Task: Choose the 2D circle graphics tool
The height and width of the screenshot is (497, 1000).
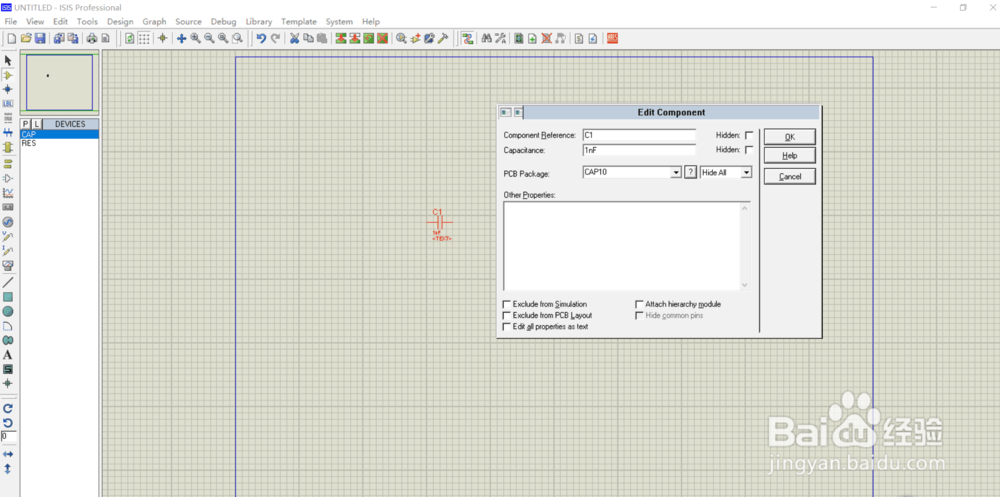Action: pyautogui.click(x=8, y=311)
